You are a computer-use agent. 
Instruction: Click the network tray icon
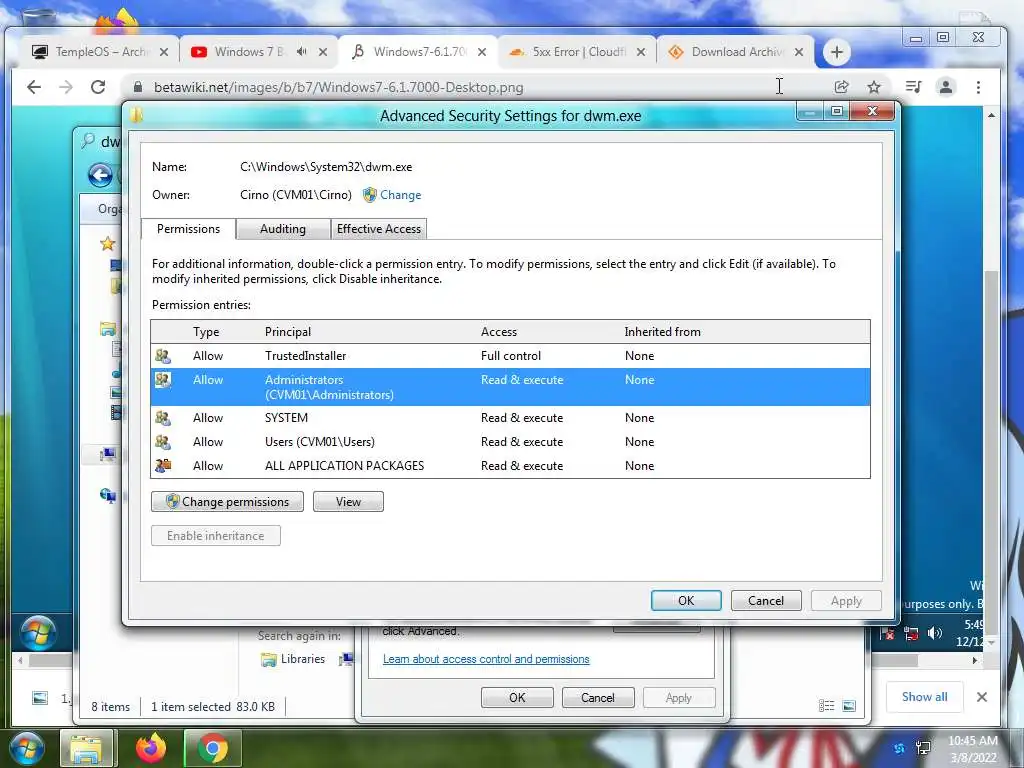coord(923,749)
